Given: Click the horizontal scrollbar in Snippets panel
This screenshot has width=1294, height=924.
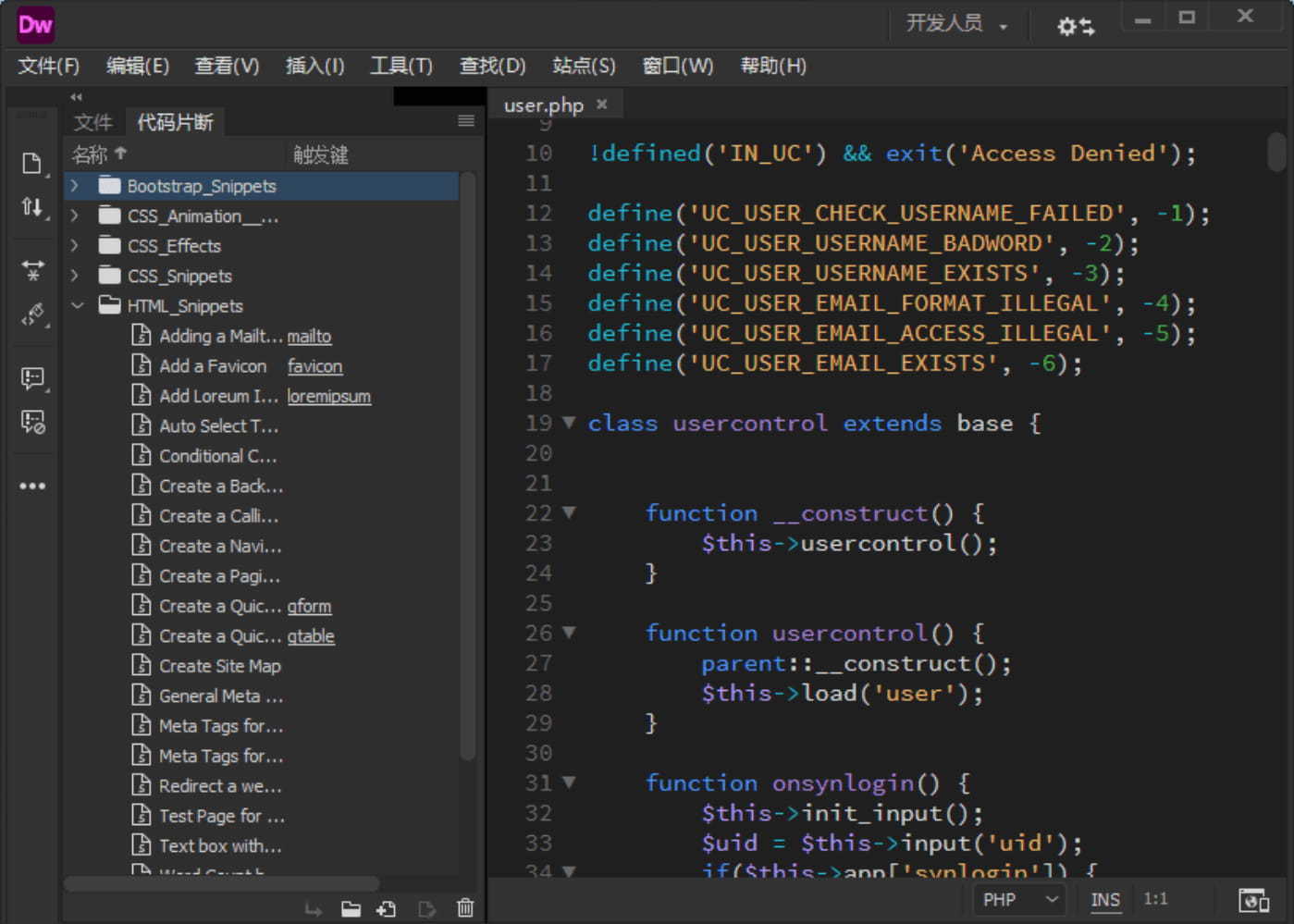Looking at the screenshot, I should click(x=222, y=883).
